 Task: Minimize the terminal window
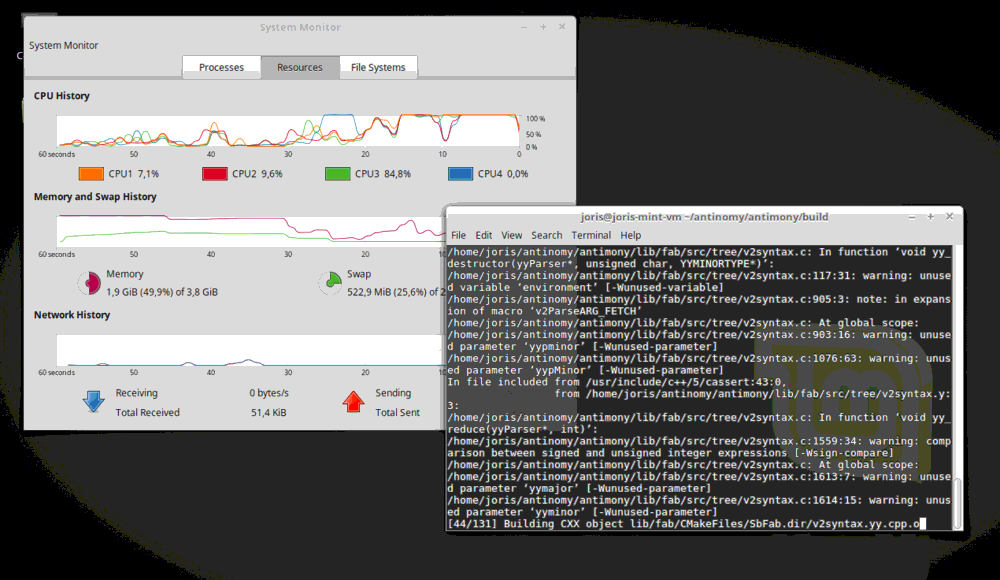coord(912,217)
